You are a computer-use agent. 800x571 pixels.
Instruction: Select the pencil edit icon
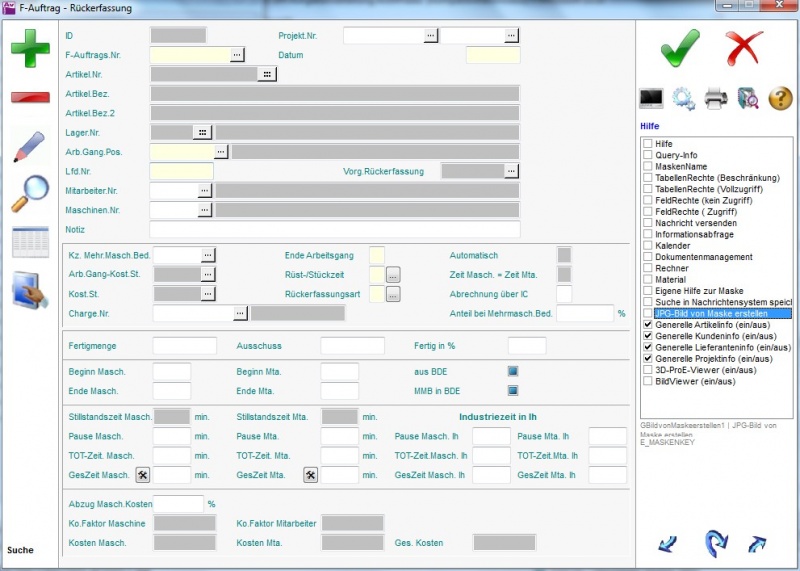(x=30, y=147)
